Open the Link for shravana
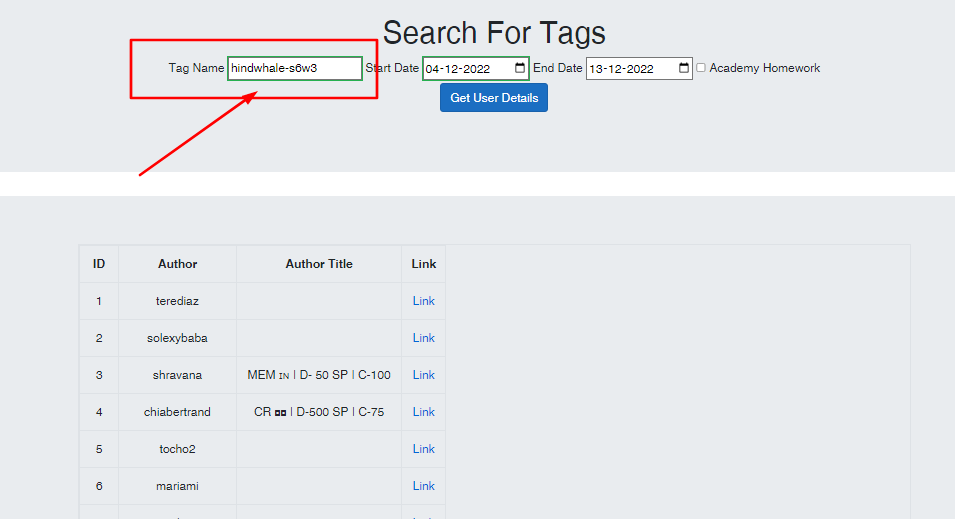The image size is (955, 519). pyautogui.click(x=423, y=375)
